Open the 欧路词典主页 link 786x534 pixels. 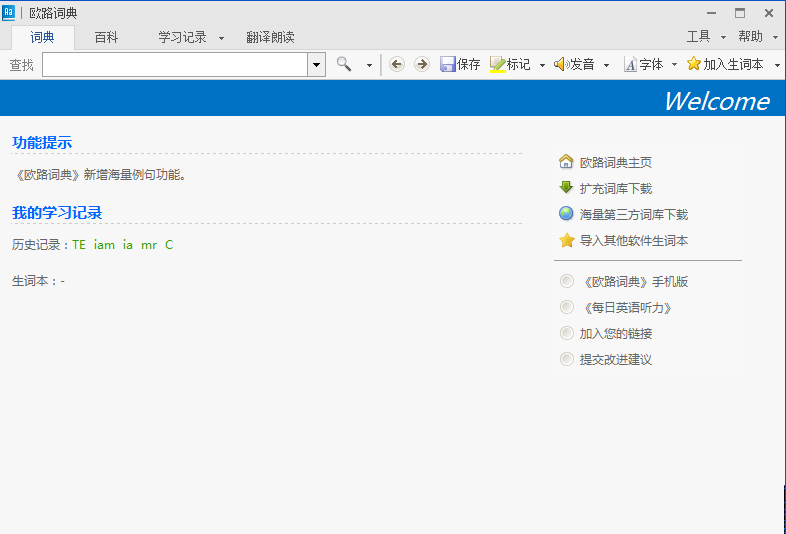pyautogui.click(x=616, y=162)
